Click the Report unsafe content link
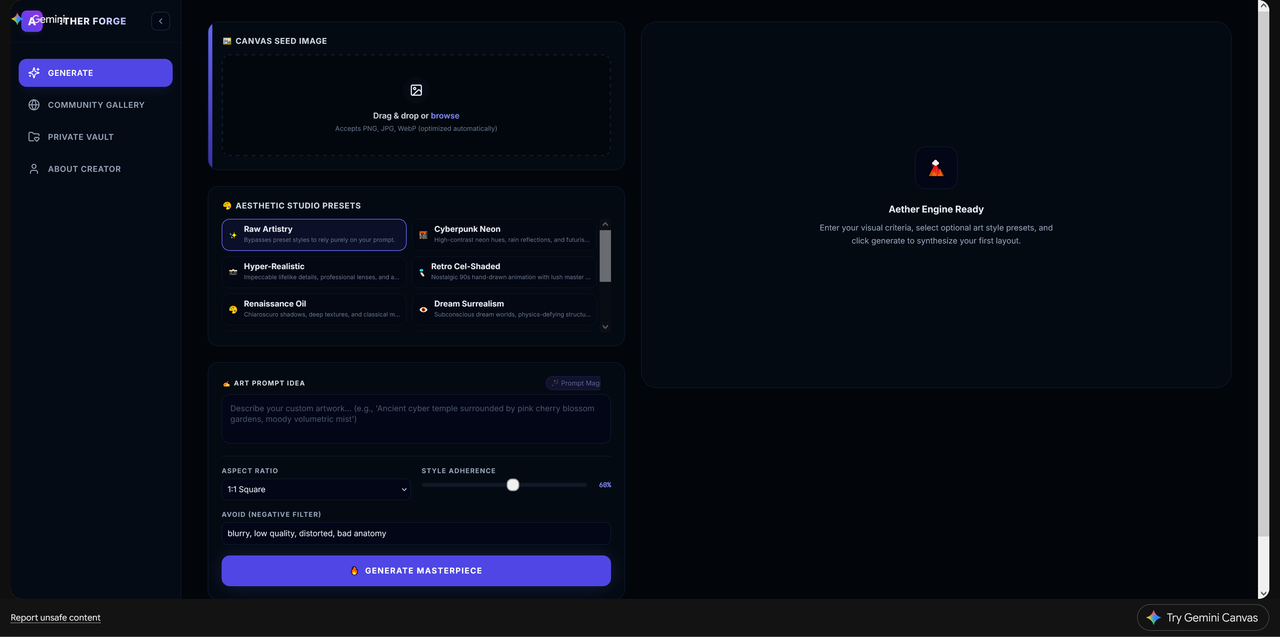The height and width of the screenshot is (637, 1280). pyautogui.click(x=56, y=618)
